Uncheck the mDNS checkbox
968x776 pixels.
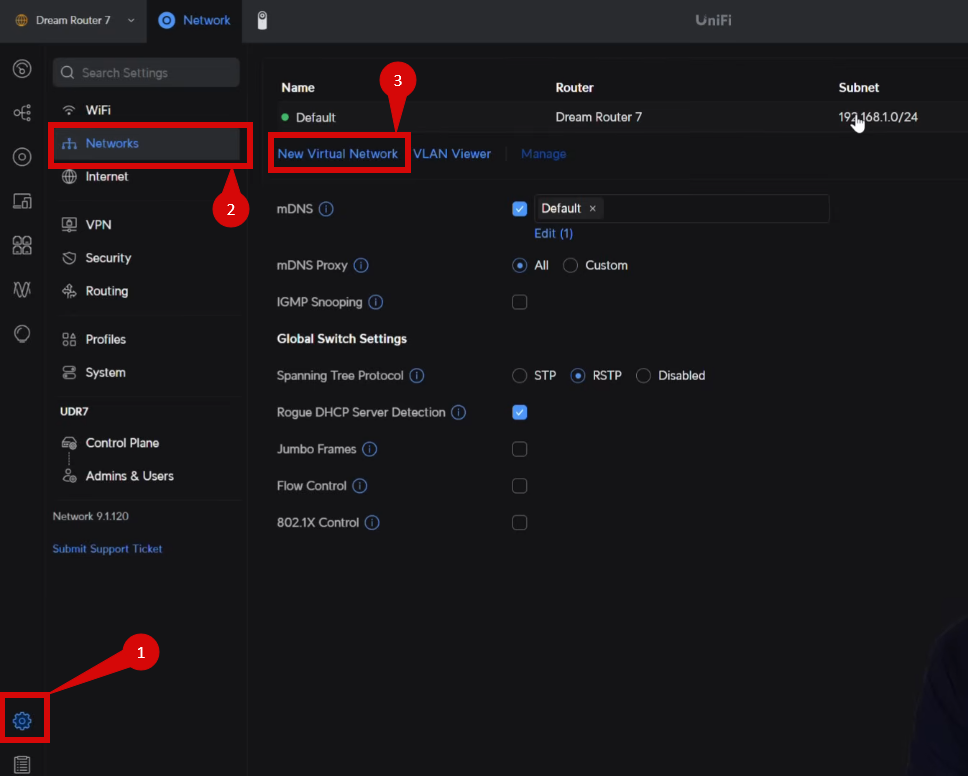point(520,209)
